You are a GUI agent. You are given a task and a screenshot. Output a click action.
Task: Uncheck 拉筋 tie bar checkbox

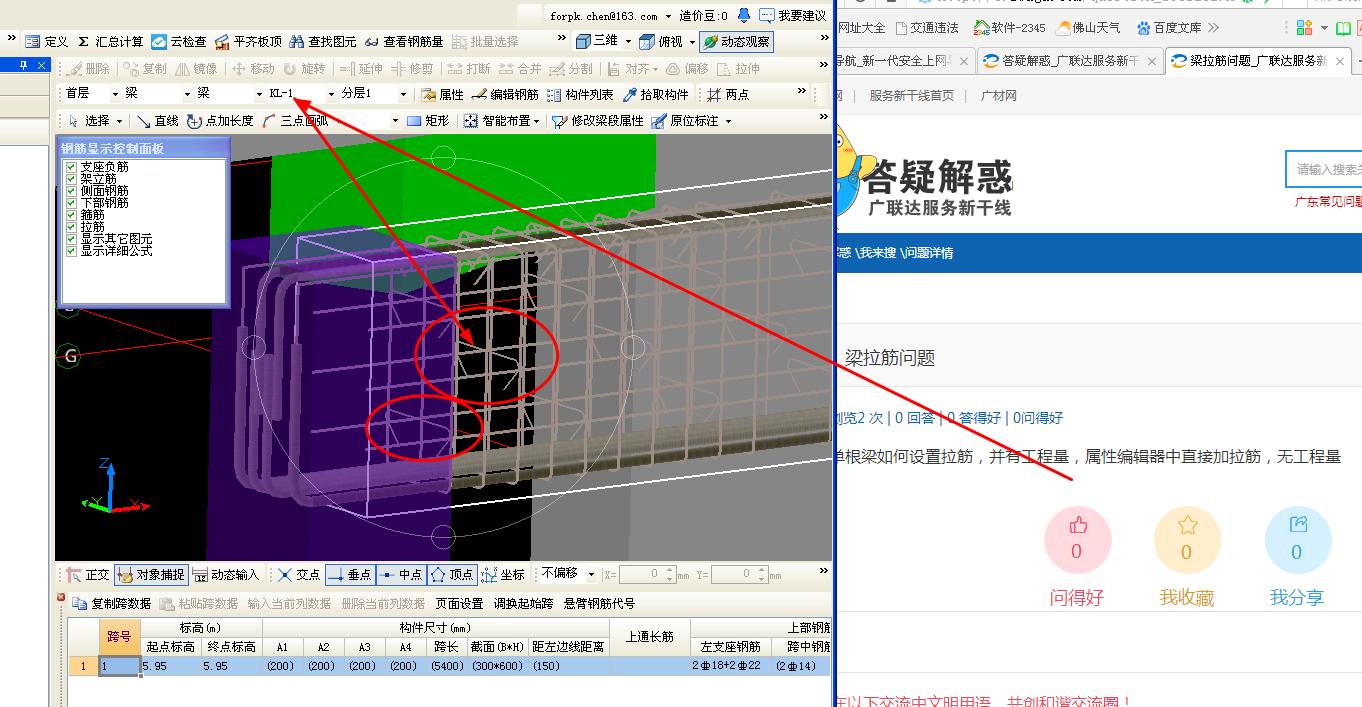72,227
